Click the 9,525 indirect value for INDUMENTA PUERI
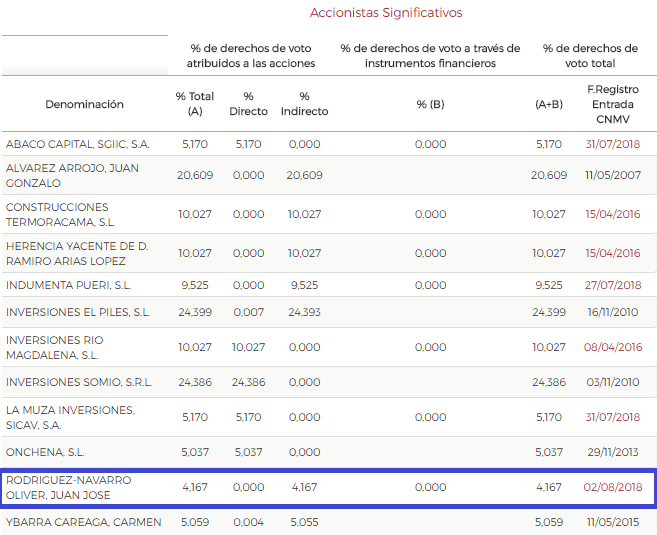This screenshot has width=657, height=535. (304, 285)
